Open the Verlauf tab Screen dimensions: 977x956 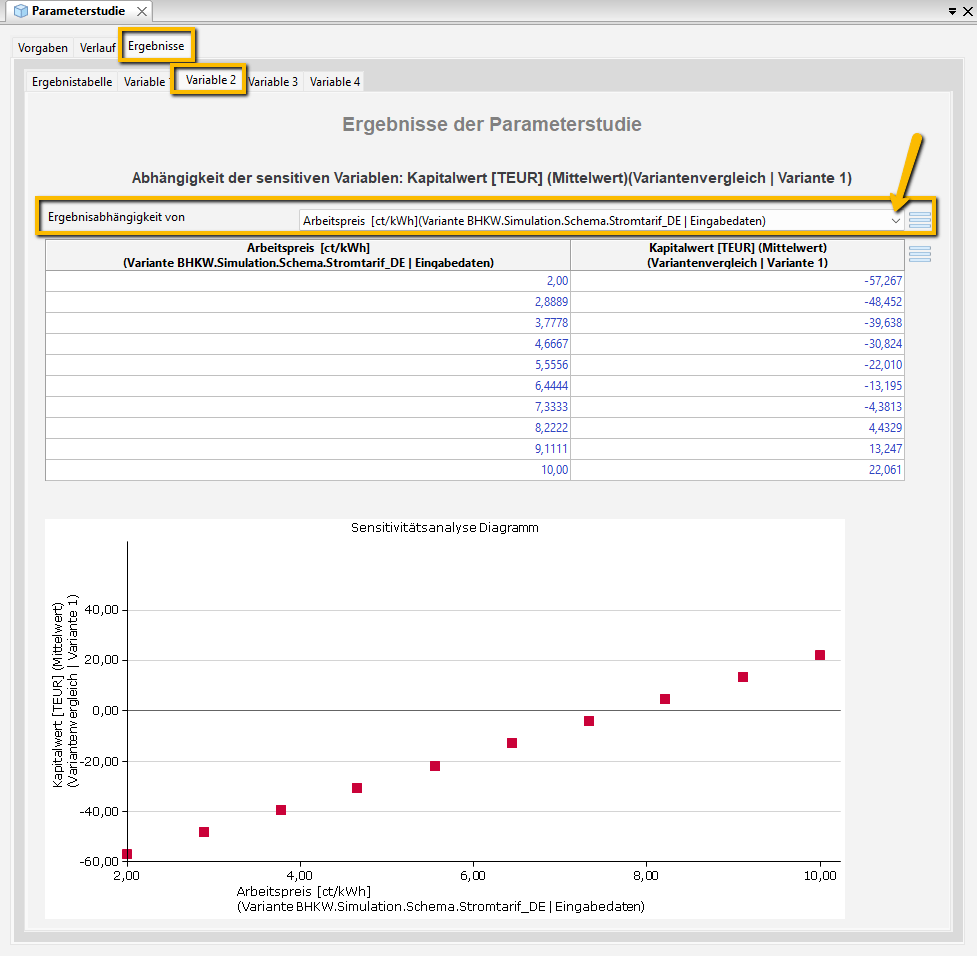(98, 48)
